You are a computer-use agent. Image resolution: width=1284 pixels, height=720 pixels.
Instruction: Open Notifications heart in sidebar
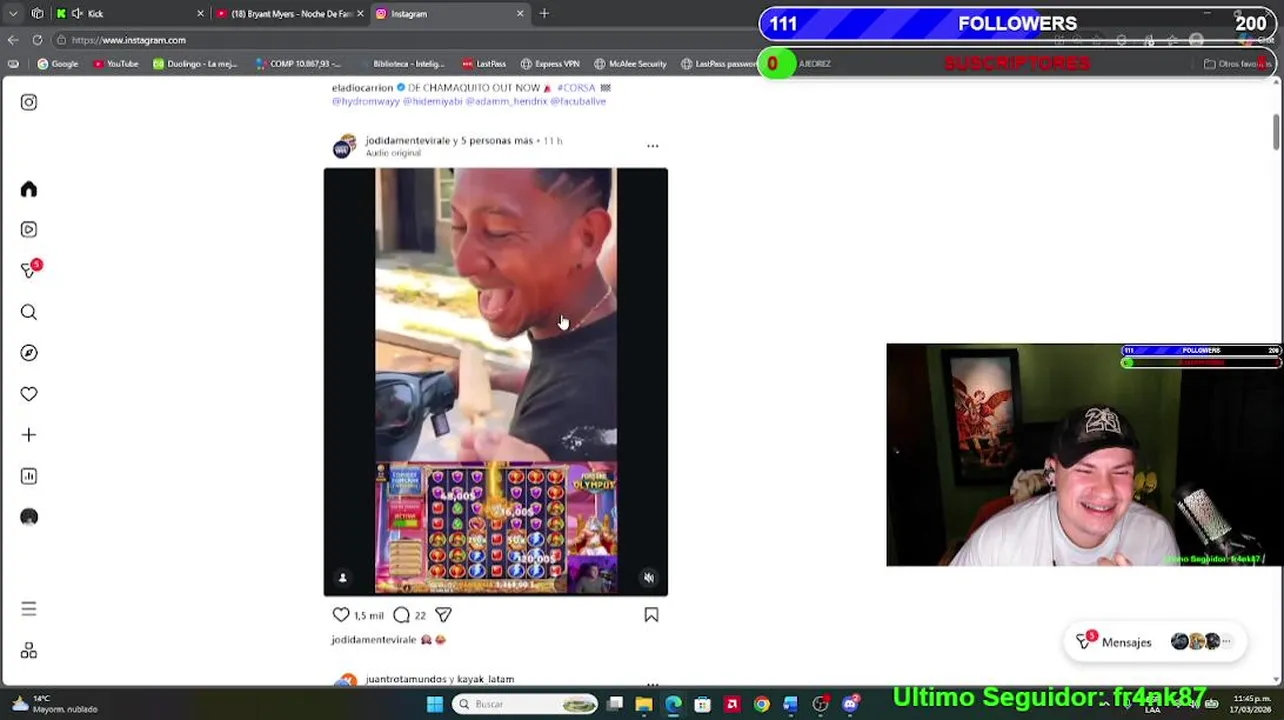point(29,394)
